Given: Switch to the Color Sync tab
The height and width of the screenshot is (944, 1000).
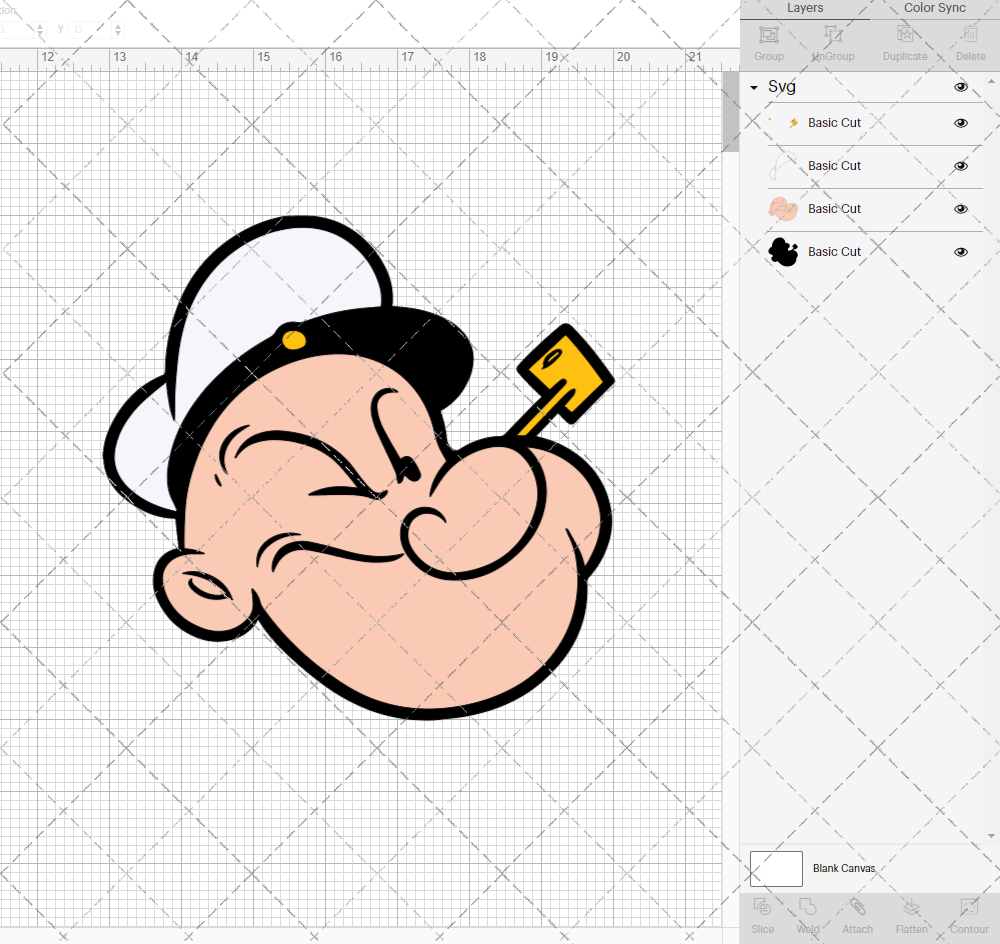Looking at the screenshot, I should (934, 8).
